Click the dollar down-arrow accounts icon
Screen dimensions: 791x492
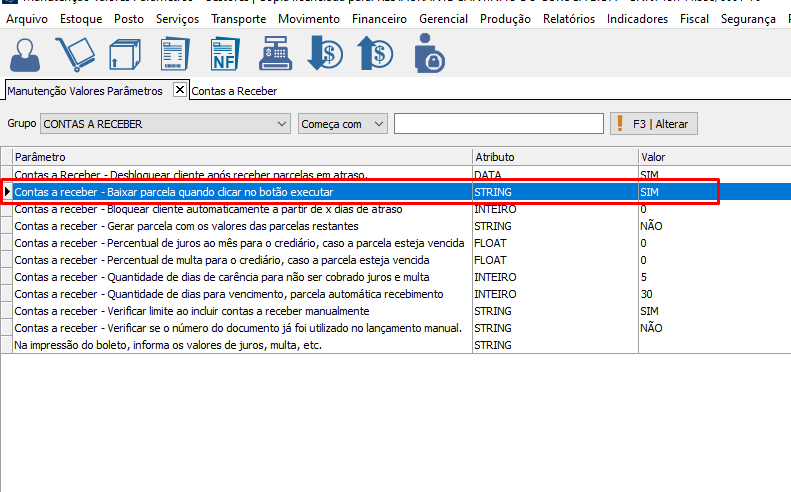click(326, 54)
